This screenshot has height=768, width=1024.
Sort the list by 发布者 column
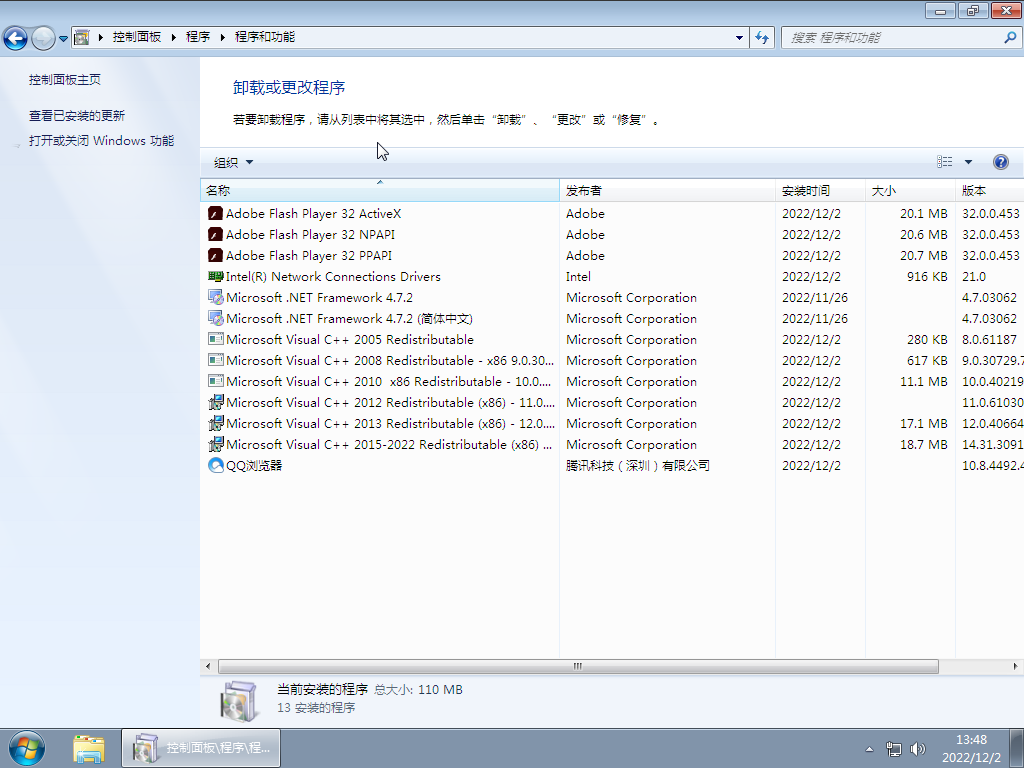pos(584,190)
